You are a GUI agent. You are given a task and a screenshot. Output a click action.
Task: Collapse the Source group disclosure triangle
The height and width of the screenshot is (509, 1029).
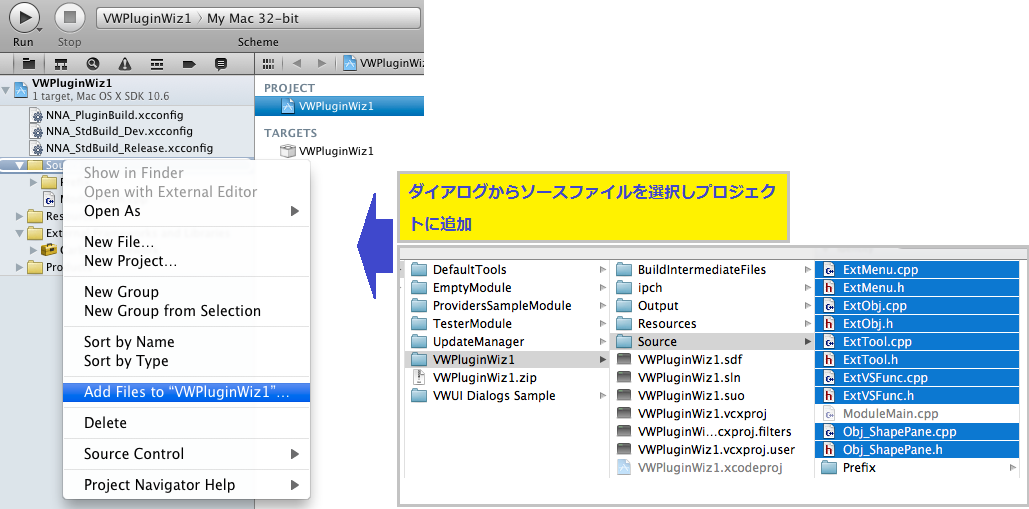[x=19, y=165]
